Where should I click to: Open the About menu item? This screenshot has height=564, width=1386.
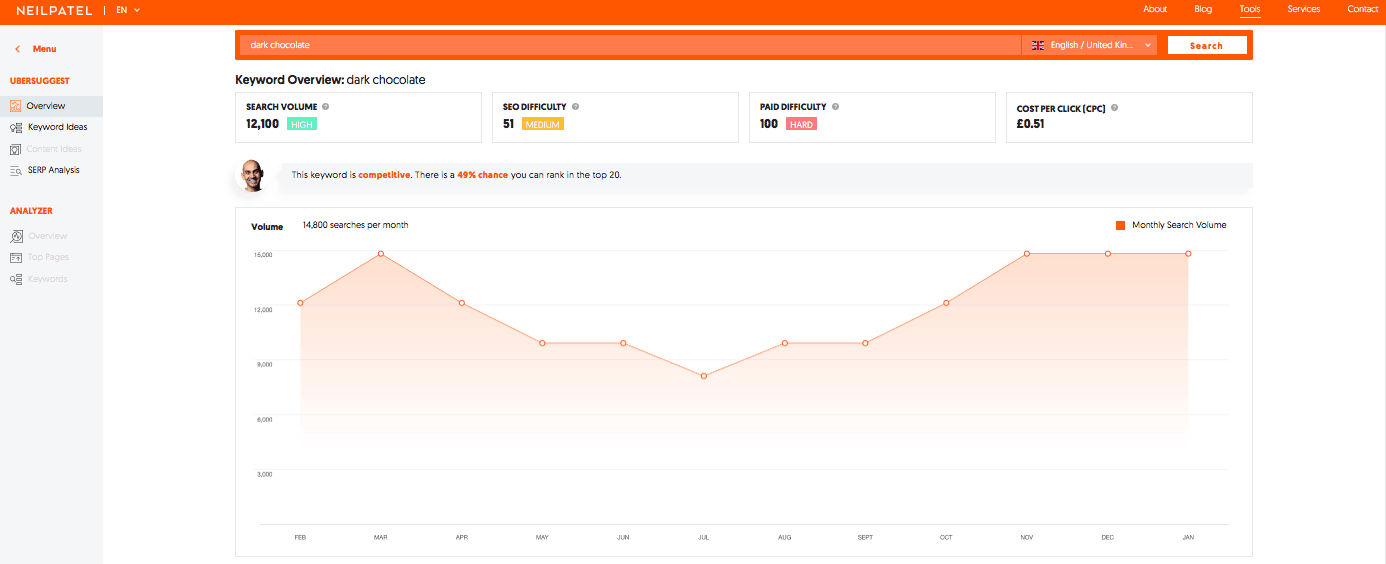point(1155,9)
